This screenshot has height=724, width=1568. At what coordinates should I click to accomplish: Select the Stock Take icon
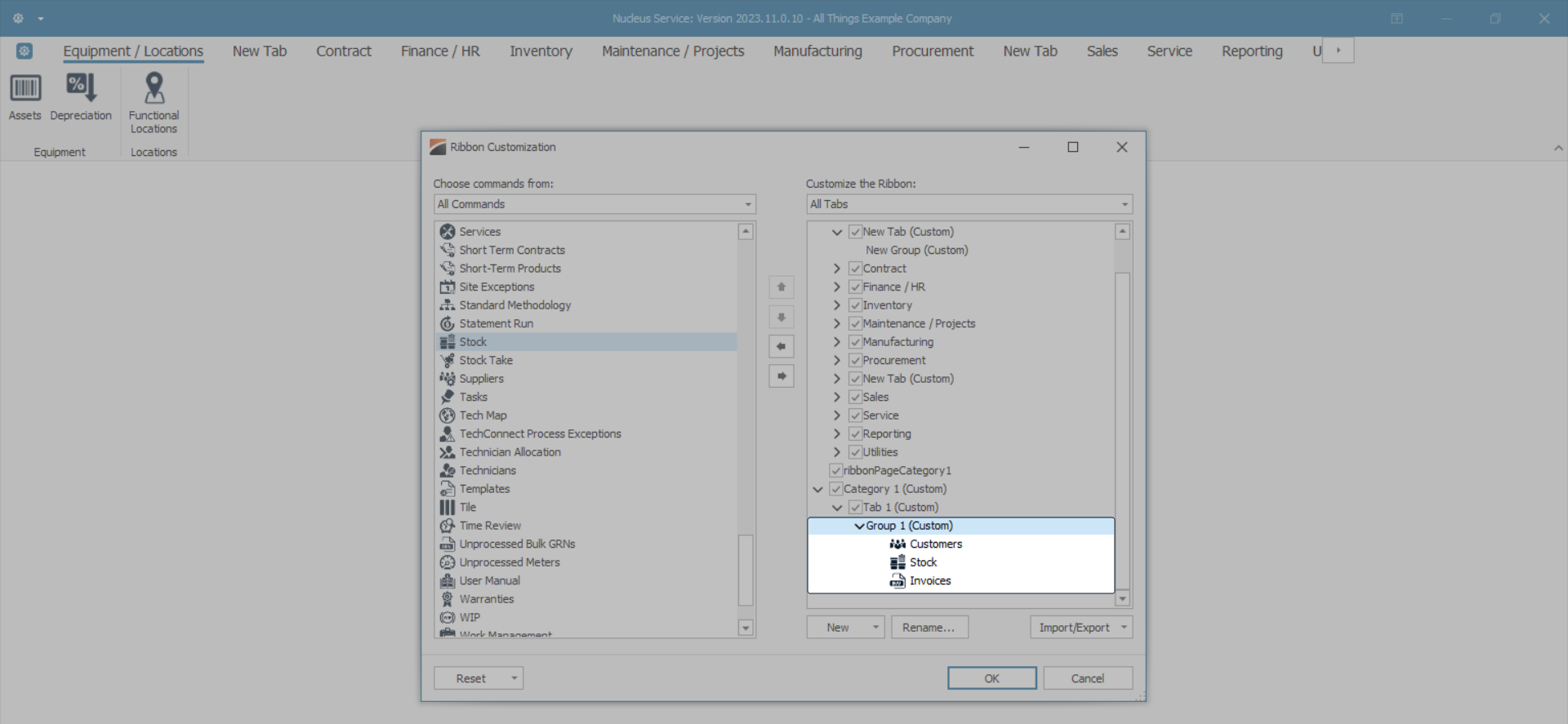(x=448, y=360)
